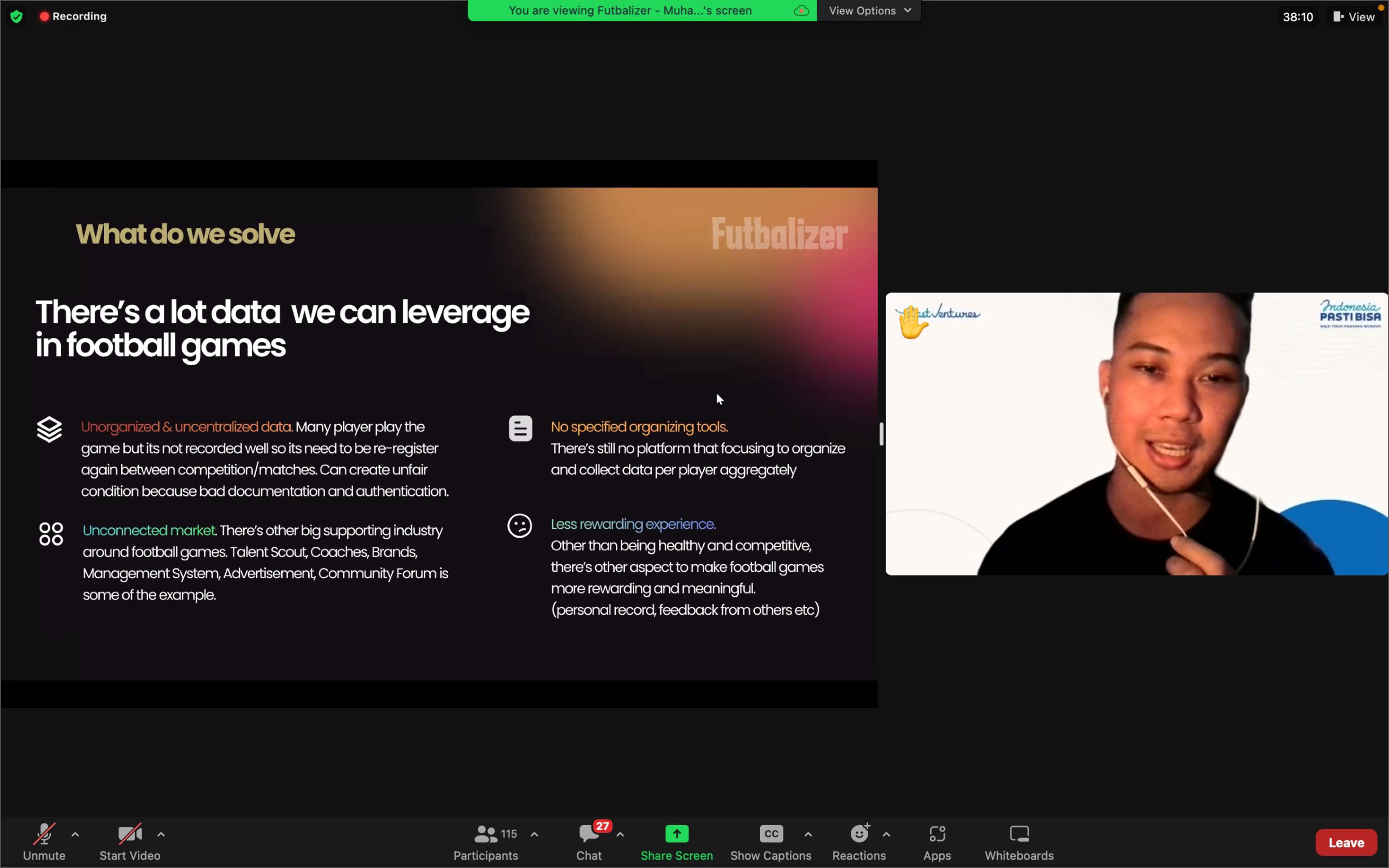Expand the Chat options arrow
This screenshot has width=1389, height=868.
pyautogui.click(x=621, y=834)
